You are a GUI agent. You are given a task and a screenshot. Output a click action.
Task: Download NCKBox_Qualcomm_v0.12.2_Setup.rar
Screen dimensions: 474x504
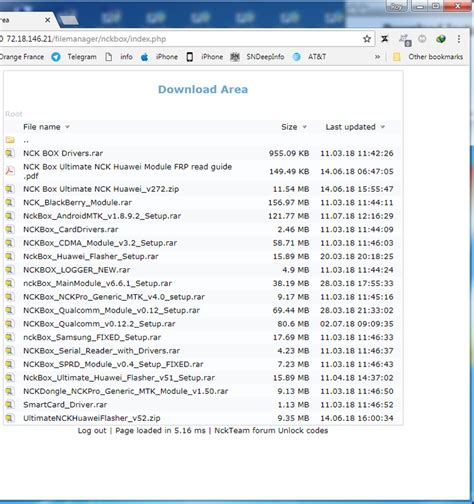[99, 324]
